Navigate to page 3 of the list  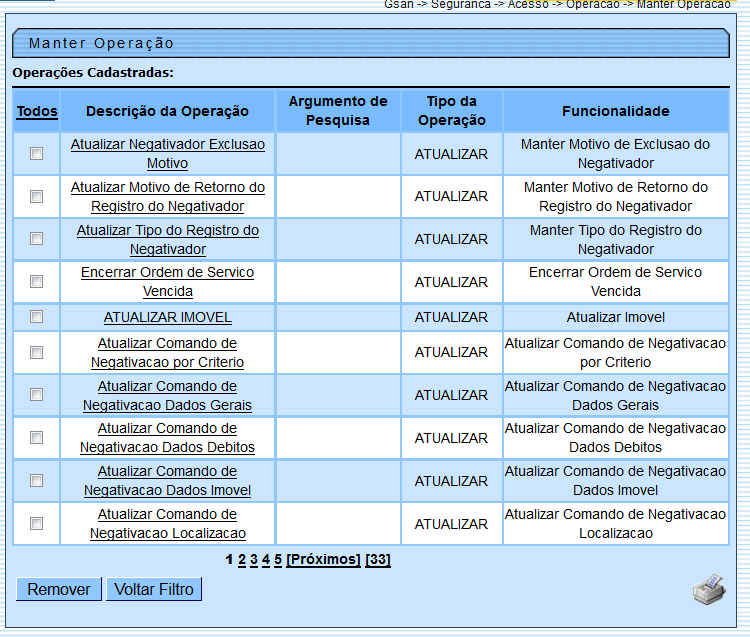click(x=254, y=560)
